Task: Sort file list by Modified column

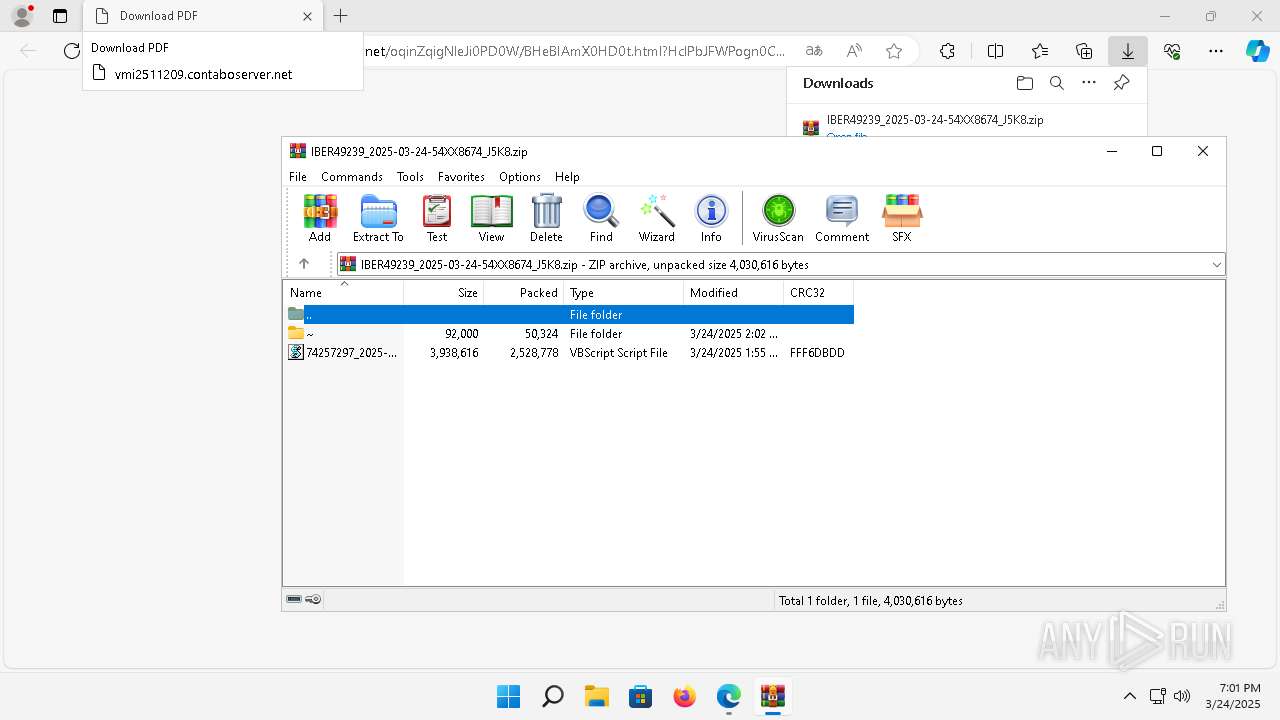Action: point(734,293)
